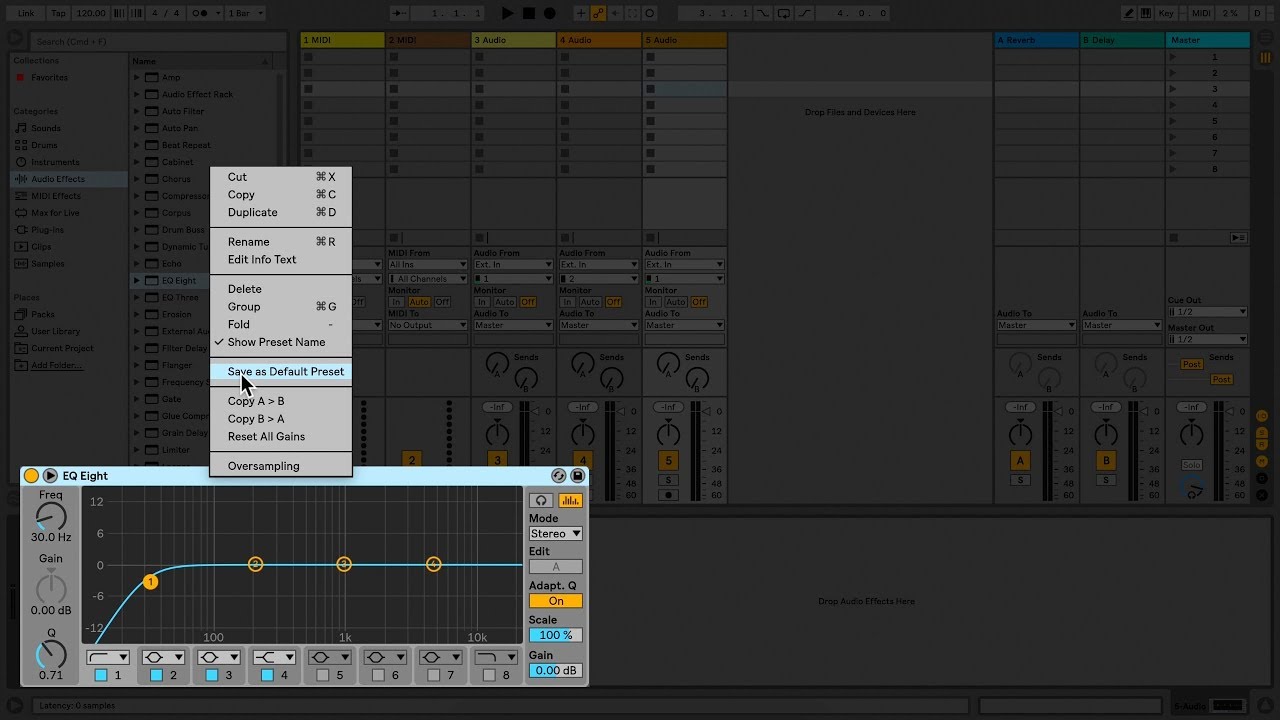Select filter band node 2 on the EQ curve
Viewport: 1280px width, 720px height.
[x=255, y=565]
